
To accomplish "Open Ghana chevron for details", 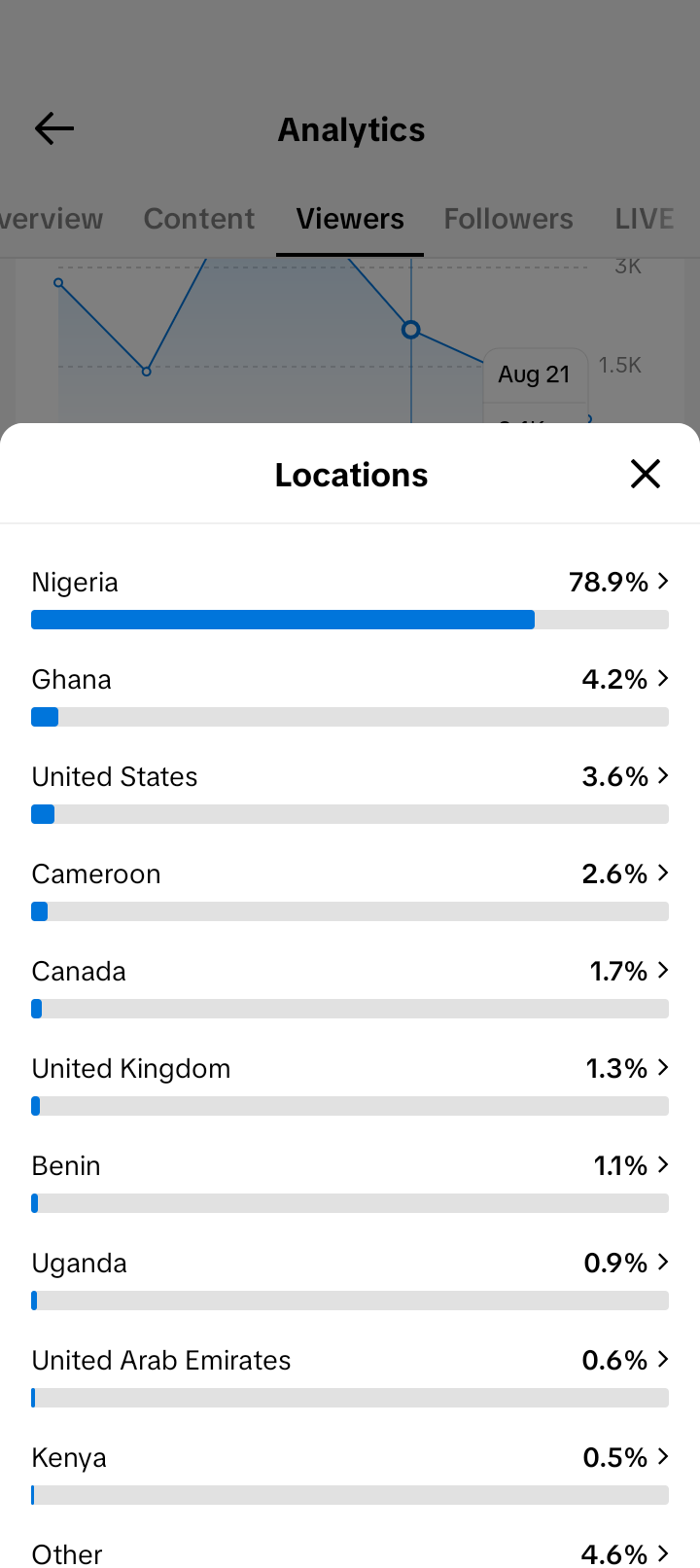I will (663, 678).
